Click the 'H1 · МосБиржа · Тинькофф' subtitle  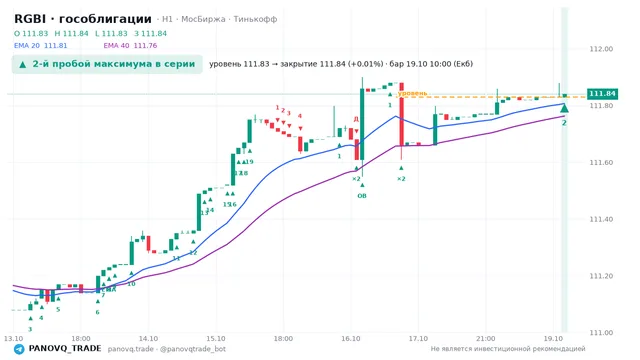220,19
